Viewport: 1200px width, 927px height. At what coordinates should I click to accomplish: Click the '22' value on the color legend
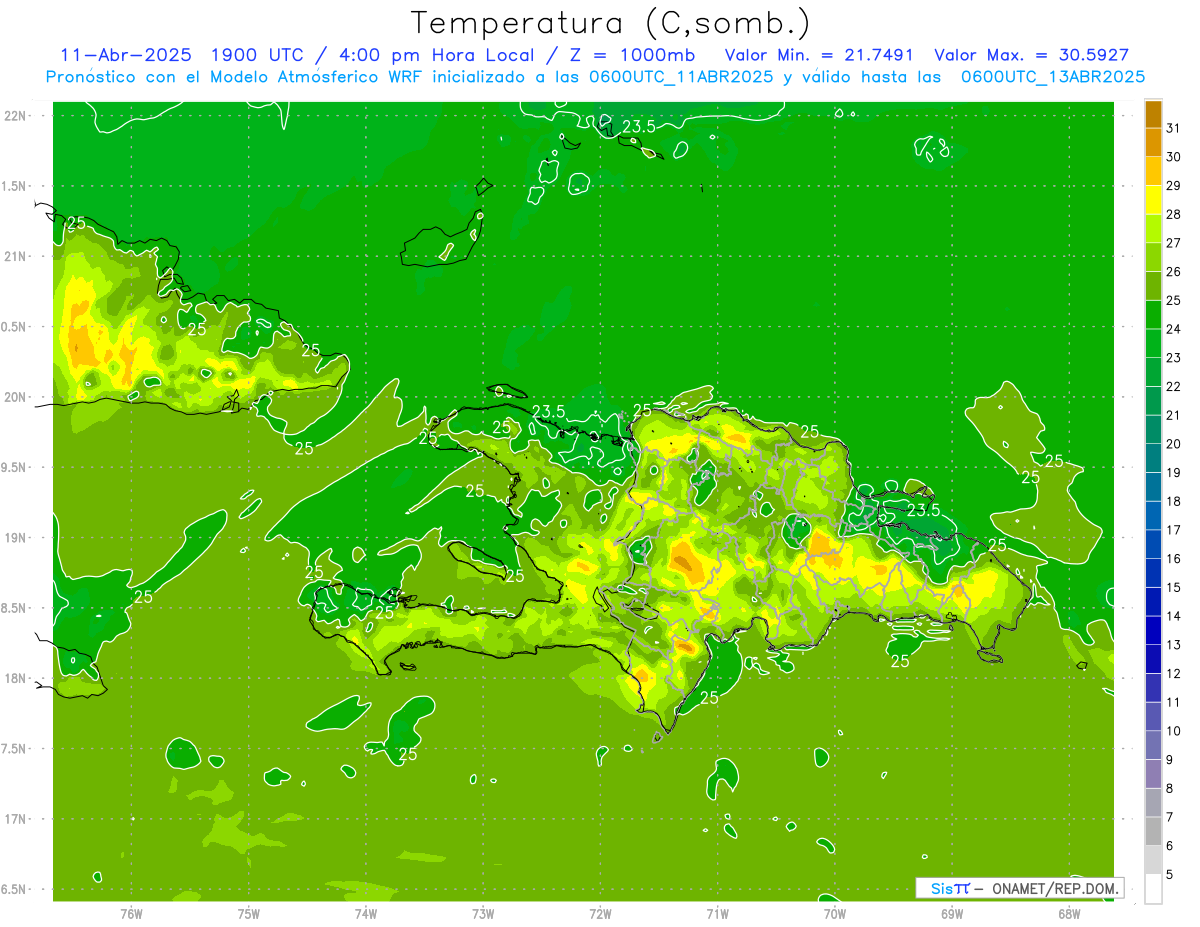[x=1174, y=386]
